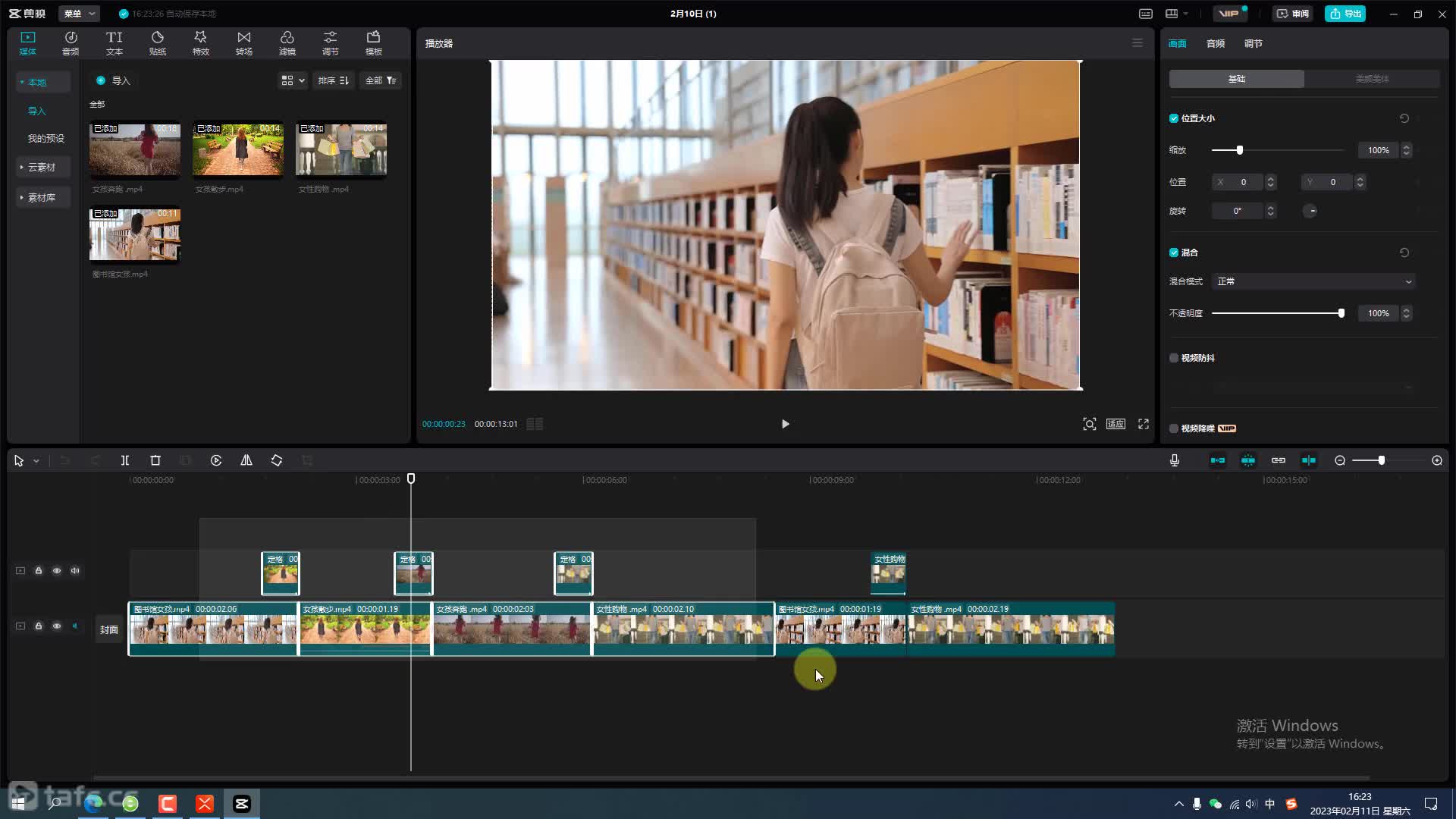This screenshot has width=1456, height=819.
Task: Switch to the 音频 tab in right panel
Action: tap(1216, 43)
